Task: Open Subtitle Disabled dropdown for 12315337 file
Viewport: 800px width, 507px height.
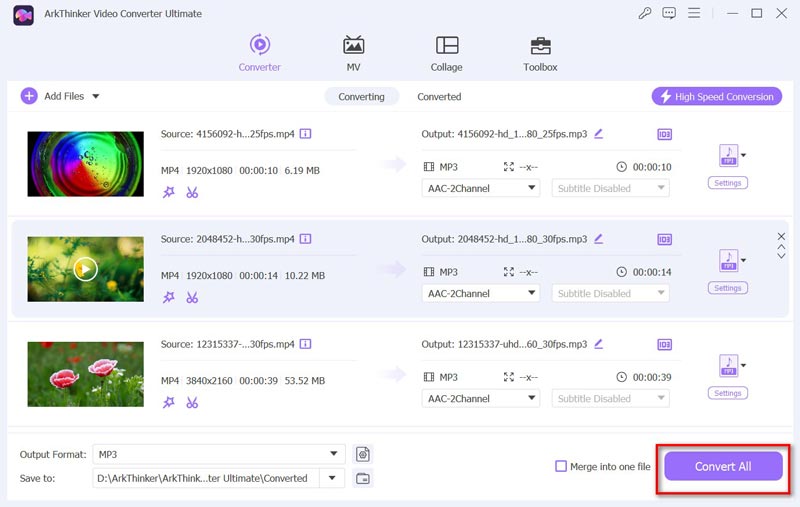Action: click(610, 398)
